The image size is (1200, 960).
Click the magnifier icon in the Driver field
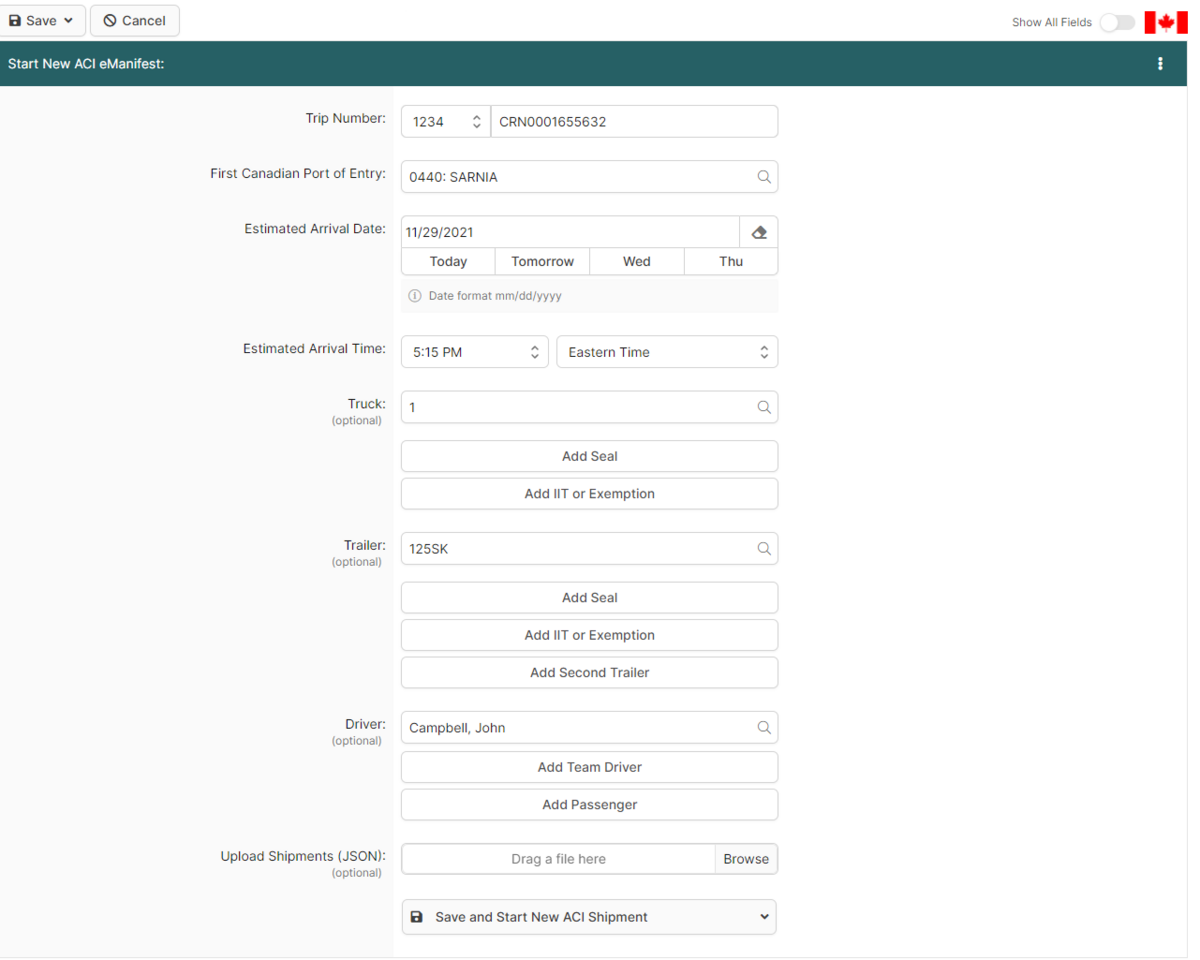click(x=764, y=727)
